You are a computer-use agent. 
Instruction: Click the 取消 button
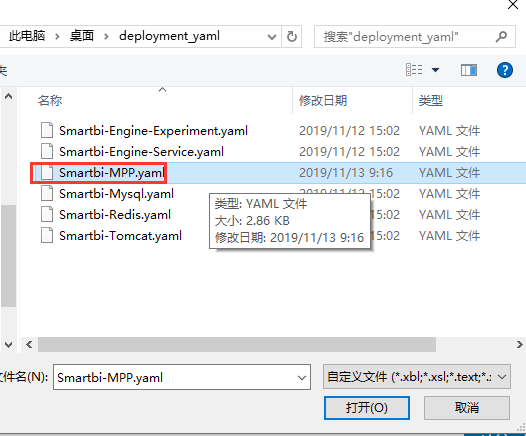[x=467, y=407]
